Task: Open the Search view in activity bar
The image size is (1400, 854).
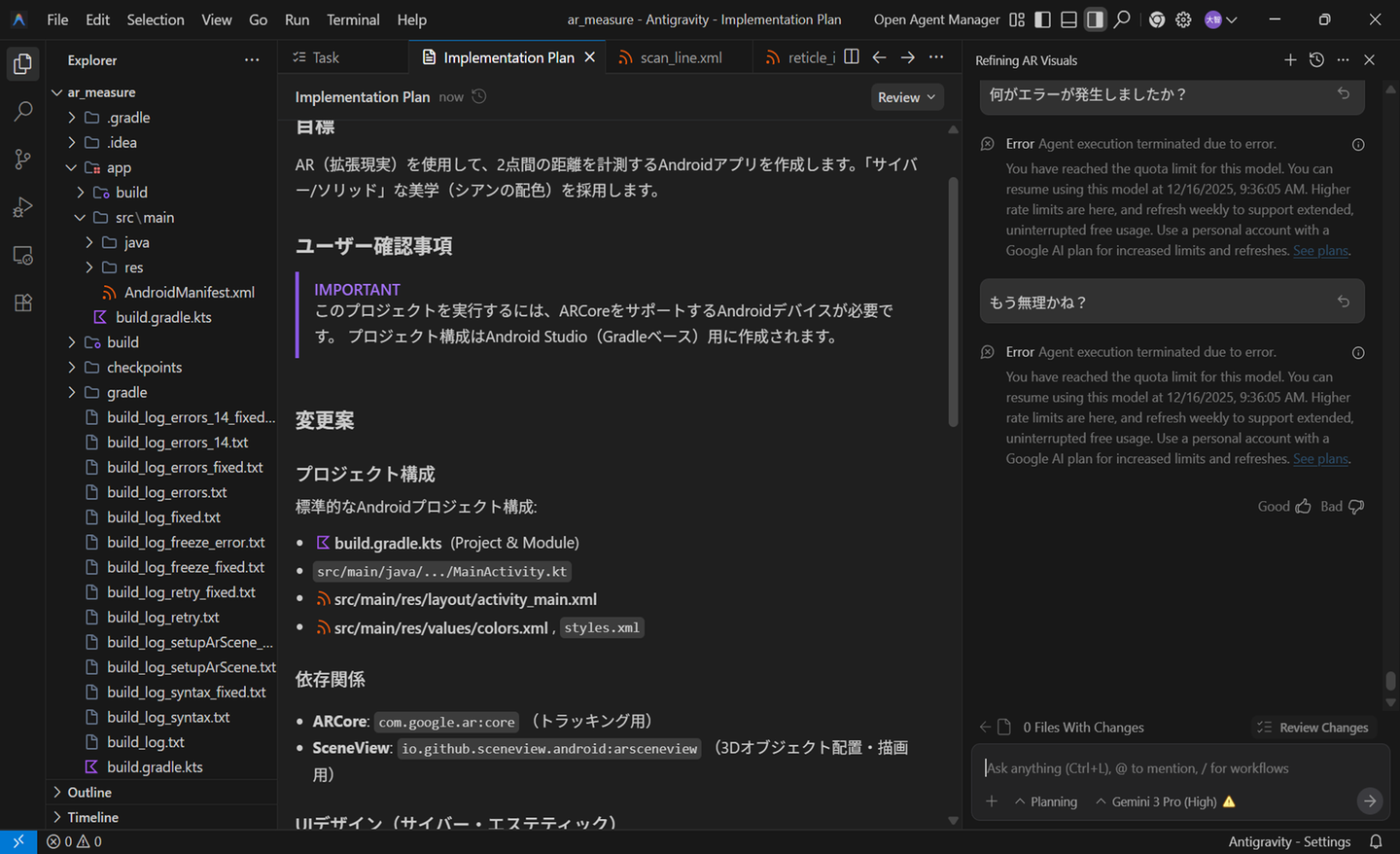Action: (x=23, y=112)
